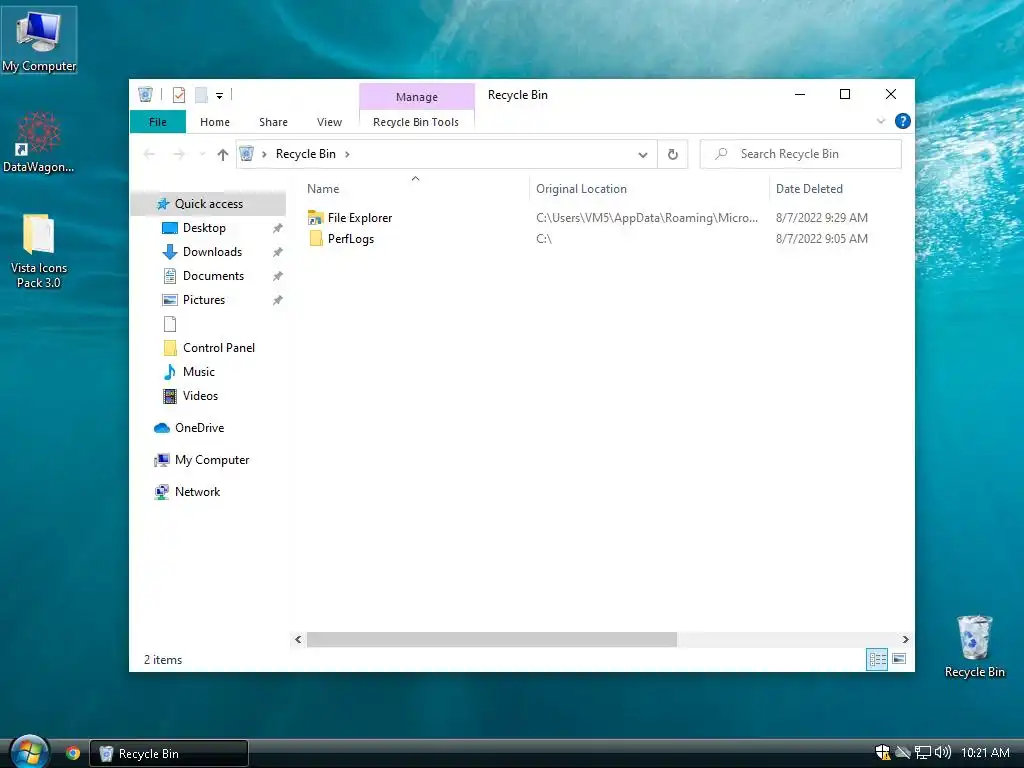The height and width of the screenshot is (768, 1024).
Task: Open Help with the question mark icon
Action: click(x=903, y=121)
